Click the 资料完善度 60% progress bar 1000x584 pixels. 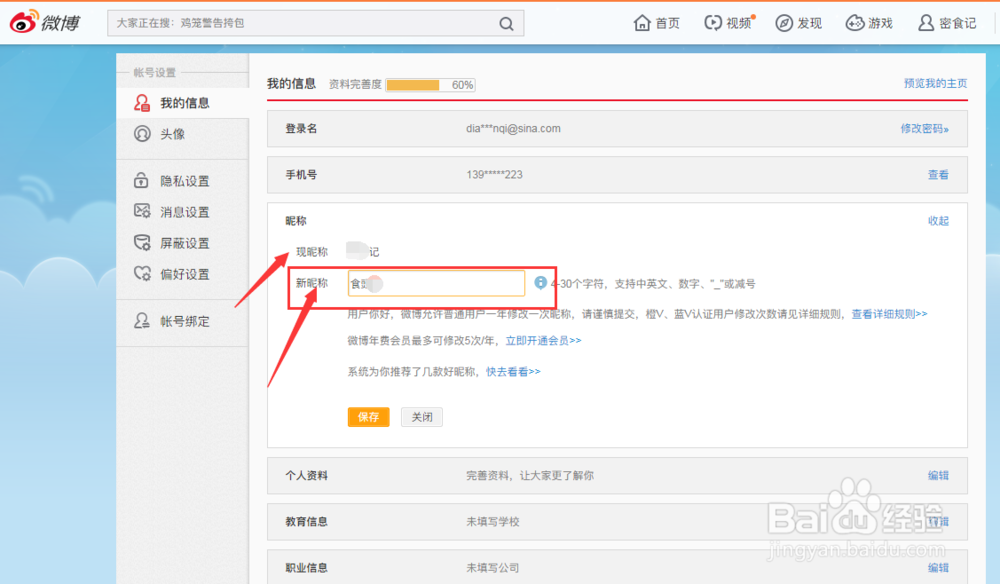click(430, 85)
